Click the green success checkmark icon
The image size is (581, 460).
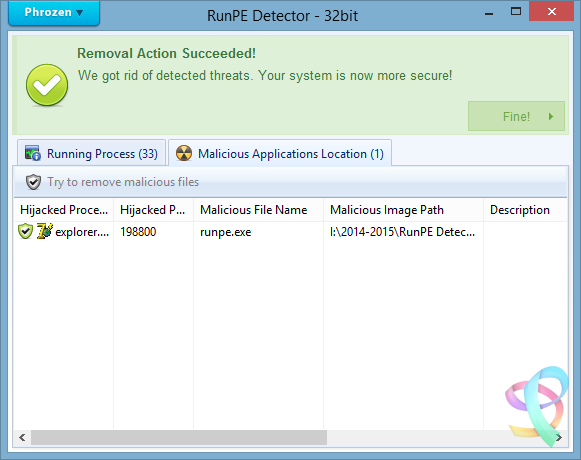47,85
